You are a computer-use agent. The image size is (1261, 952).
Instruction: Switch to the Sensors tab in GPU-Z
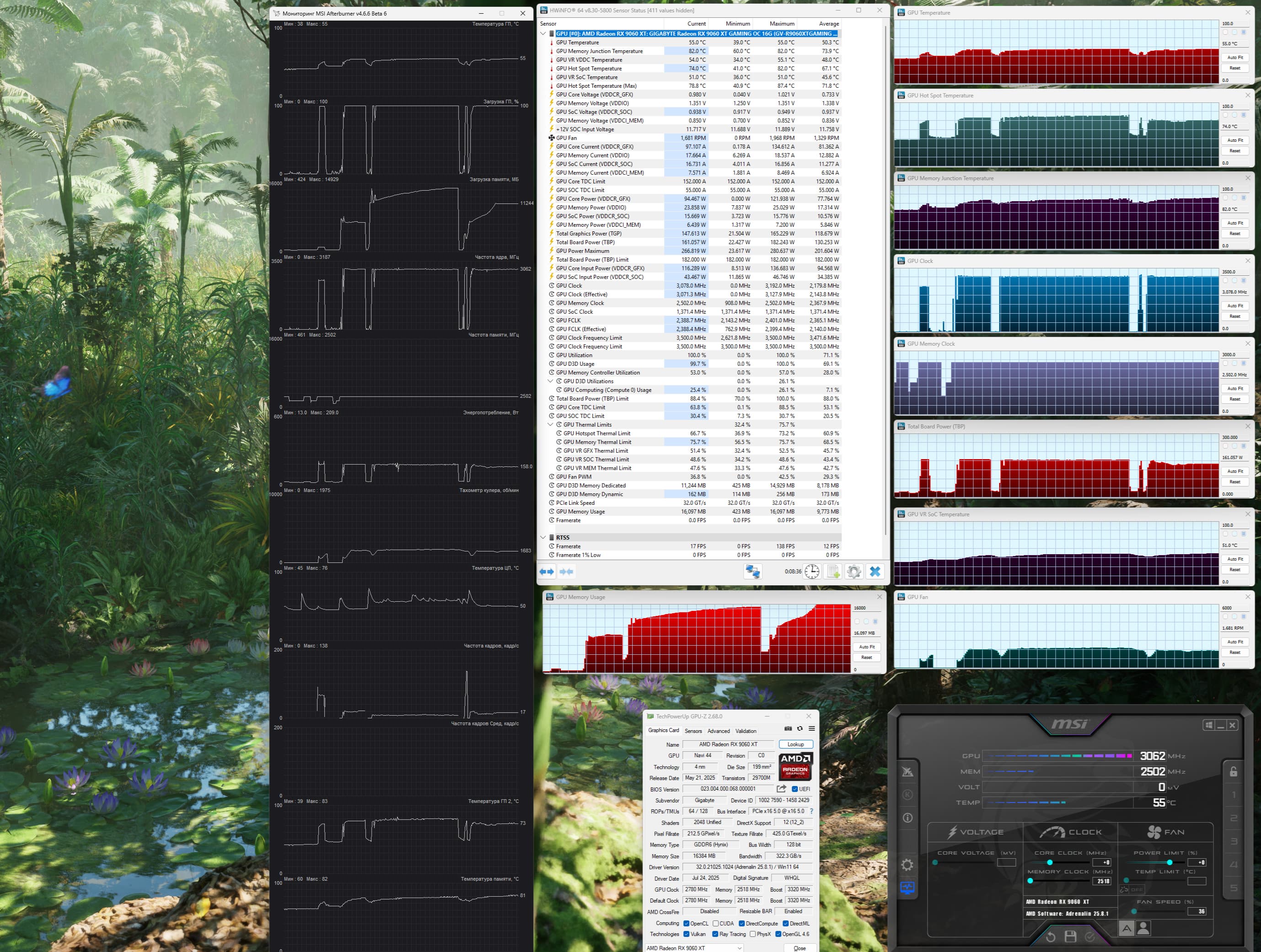click(692, 731)
